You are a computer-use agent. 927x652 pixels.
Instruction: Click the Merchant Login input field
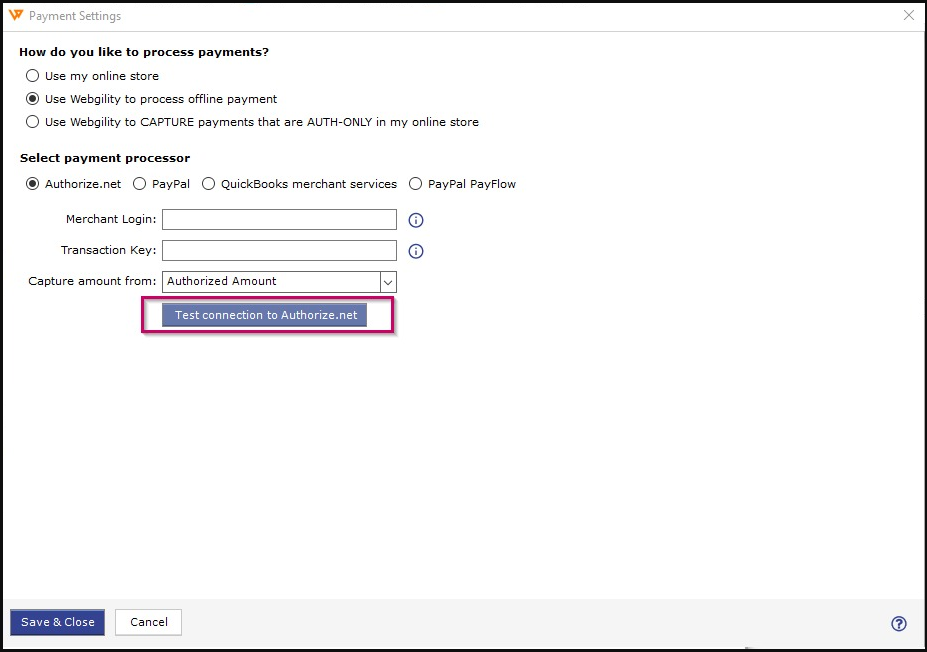click(279, 220)
